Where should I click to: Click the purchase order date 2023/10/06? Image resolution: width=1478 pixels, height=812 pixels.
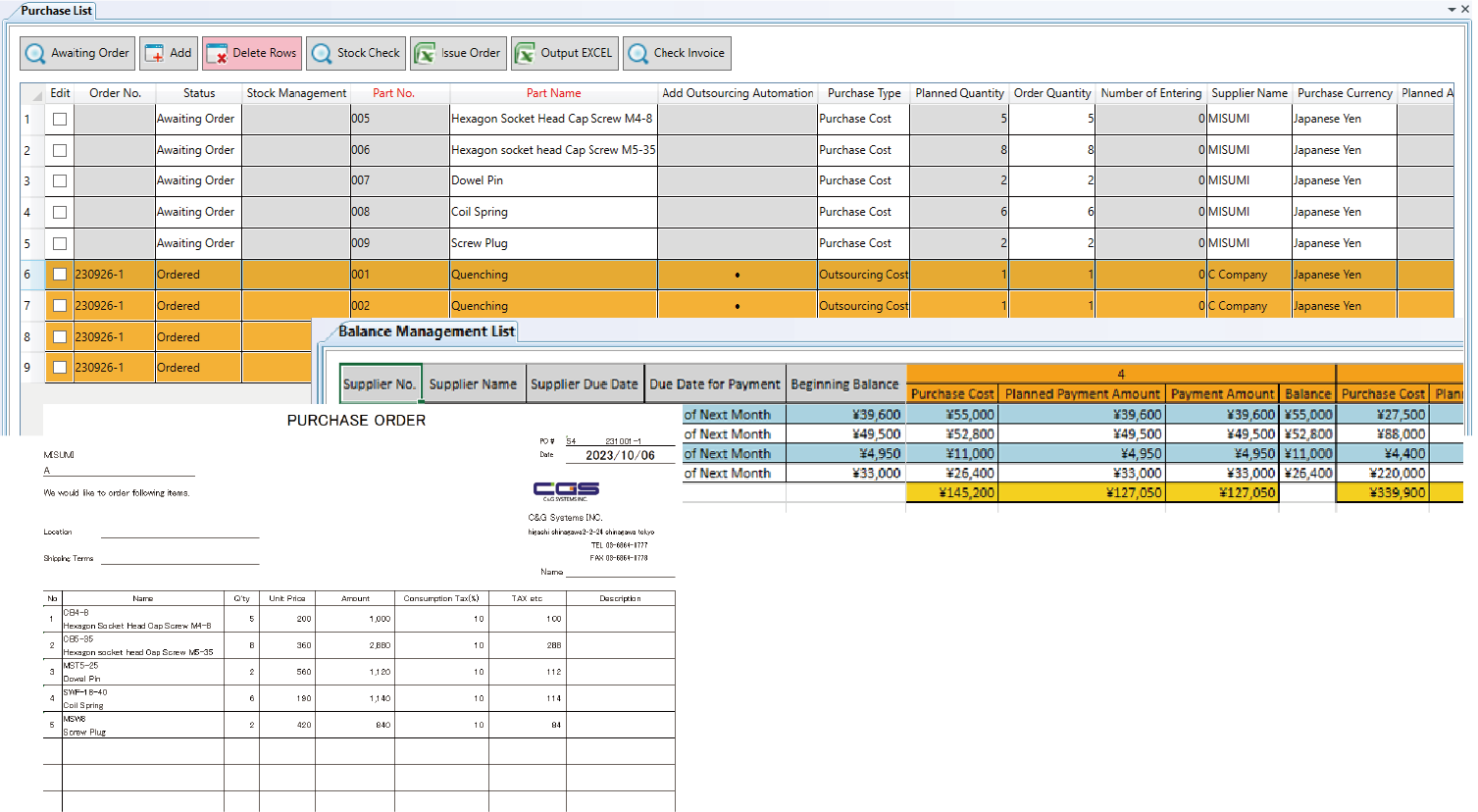pyautogui.click(x=620, y=455)
